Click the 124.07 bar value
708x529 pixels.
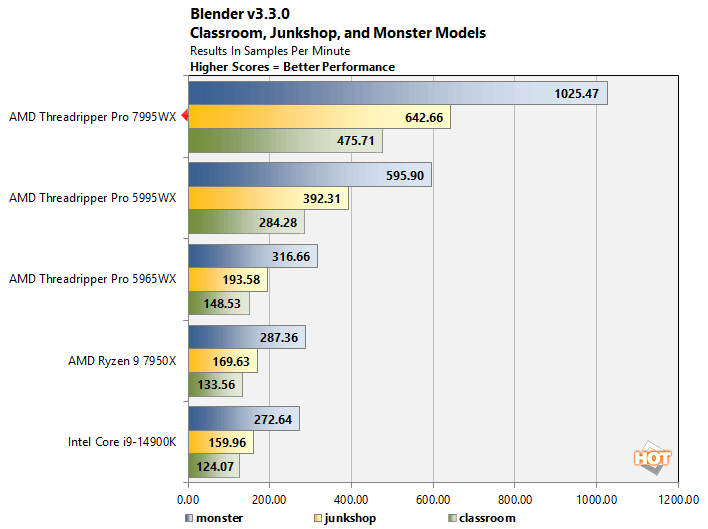(x=215, y=466)
